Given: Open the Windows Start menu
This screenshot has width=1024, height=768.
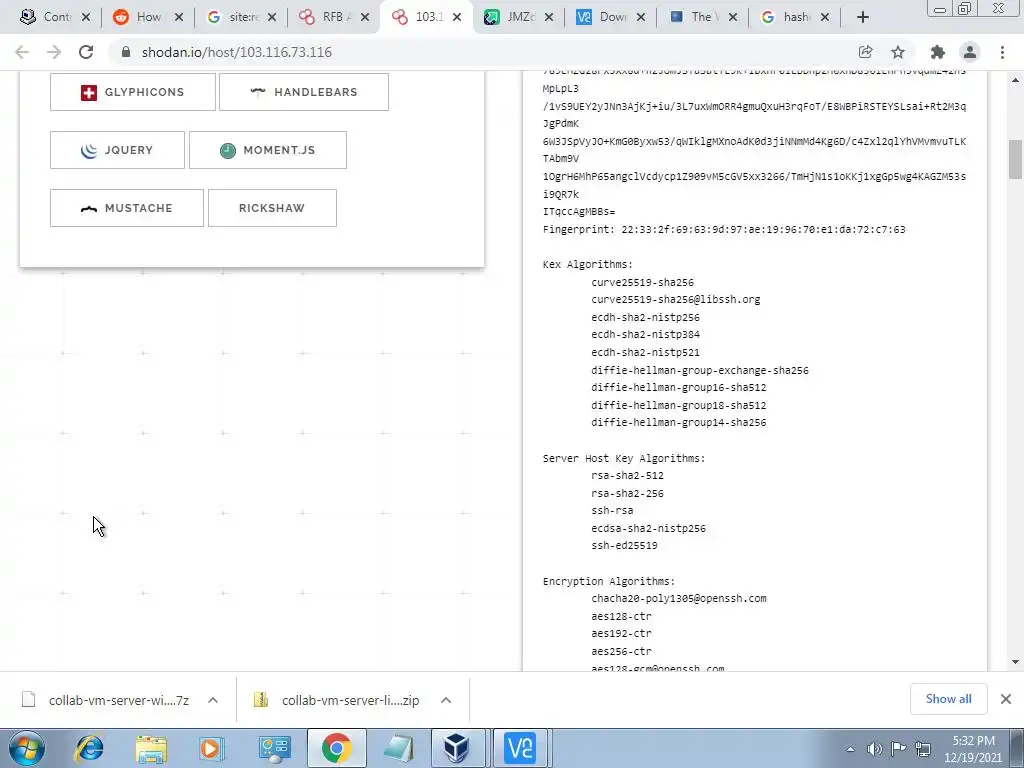Looking at the screenshot, I should [26, 748].
